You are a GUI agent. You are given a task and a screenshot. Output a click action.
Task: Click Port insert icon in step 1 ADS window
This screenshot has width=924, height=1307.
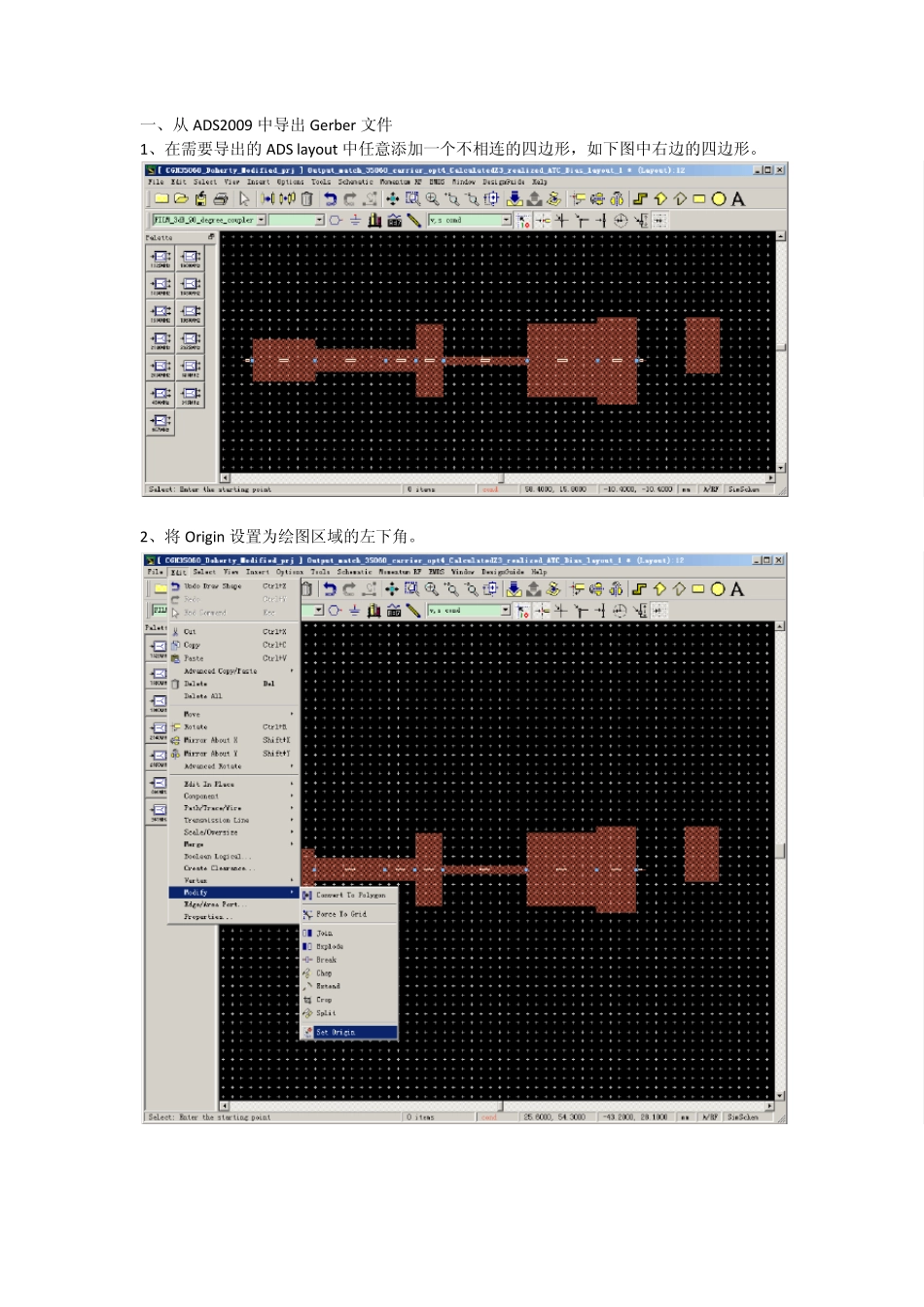[x=336, y=221]
